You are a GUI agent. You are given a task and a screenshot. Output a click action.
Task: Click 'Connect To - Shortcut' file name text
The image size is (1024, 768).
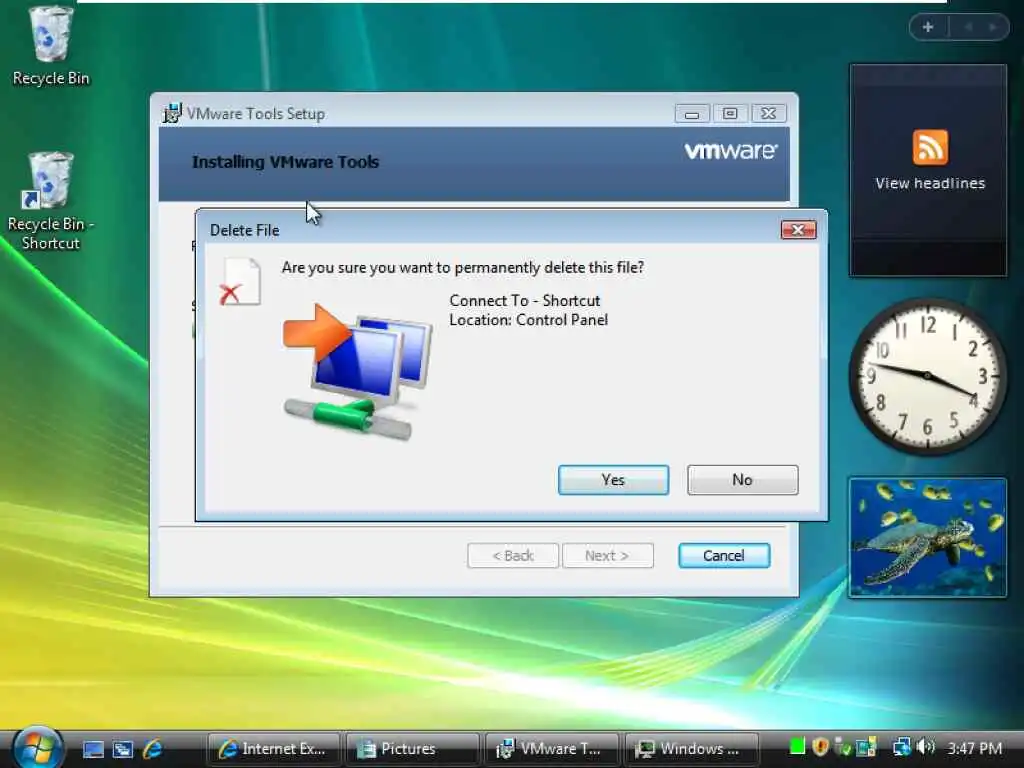pos(524,300)
